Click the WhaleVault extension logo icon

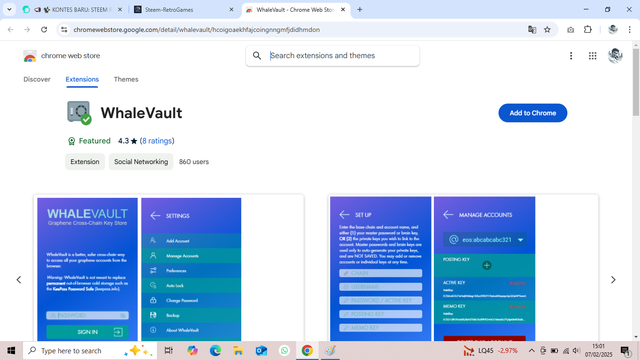click(x=79, y=112)
